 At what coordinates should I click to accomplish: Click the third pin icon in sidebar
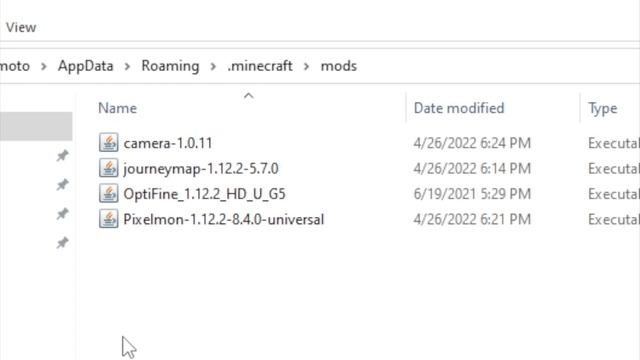[62, 213]
